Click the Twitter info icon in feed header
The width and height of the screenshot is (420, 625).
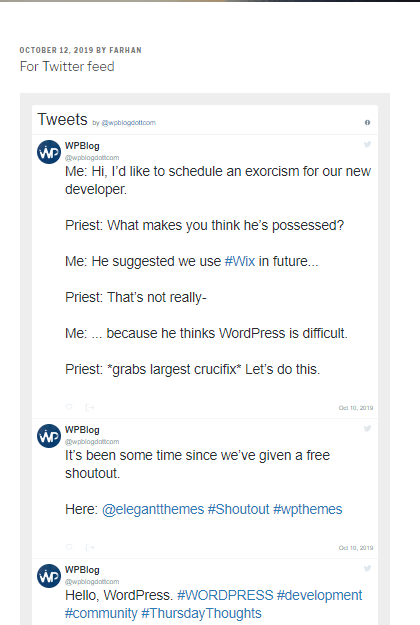coord(367,122)
